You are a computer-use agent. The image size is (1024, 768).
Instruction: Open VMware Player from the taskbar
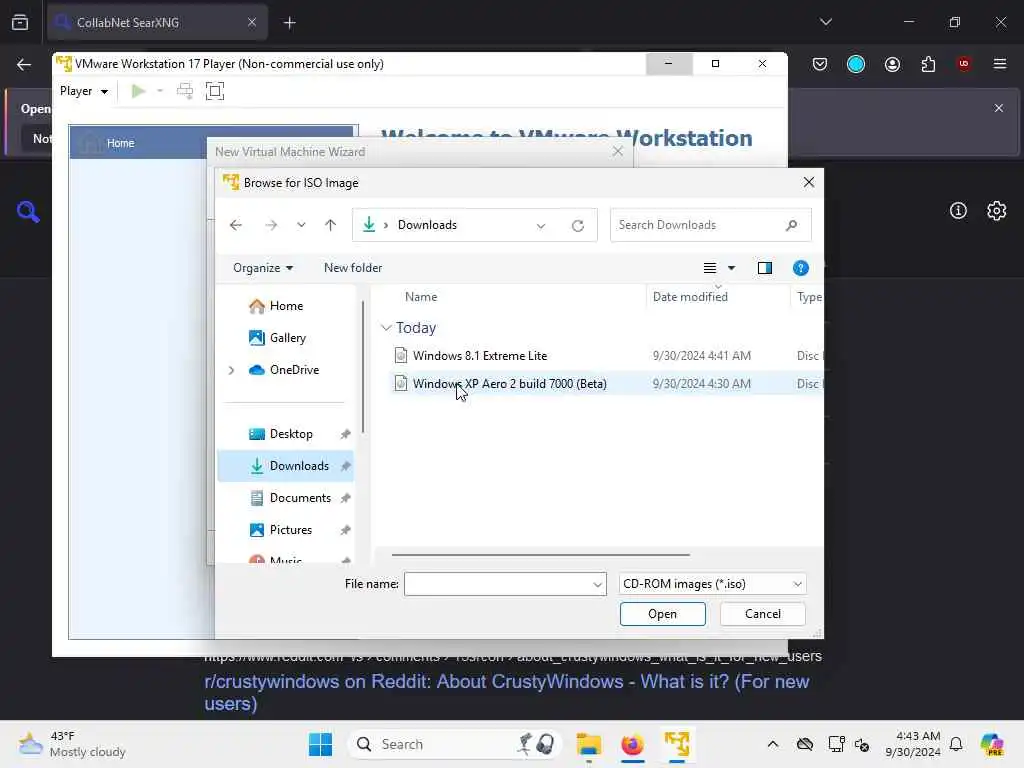[677, 744]
